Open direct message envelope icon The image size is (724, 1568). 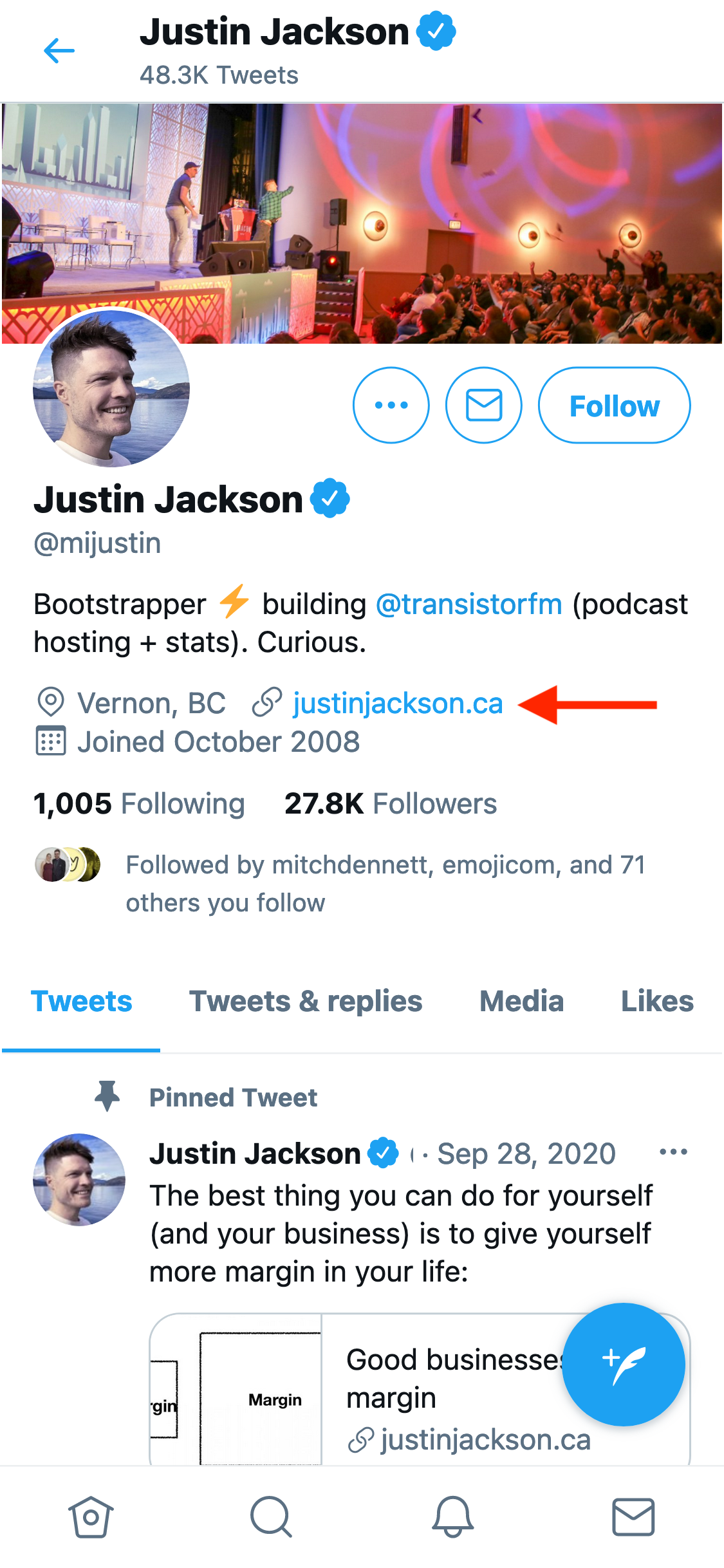[483, 406]
